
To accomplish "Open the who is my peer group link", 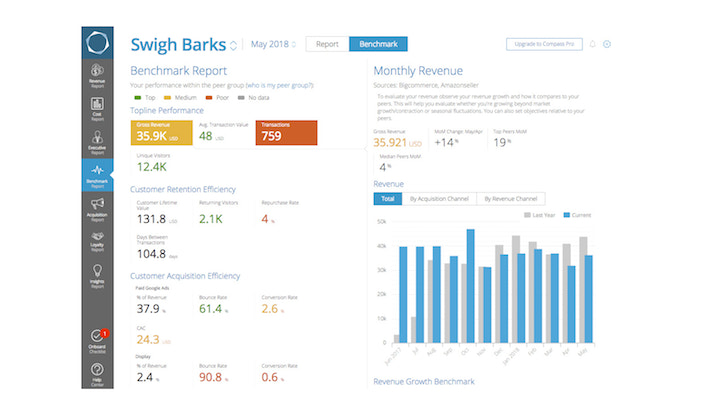I will [280, 85].
